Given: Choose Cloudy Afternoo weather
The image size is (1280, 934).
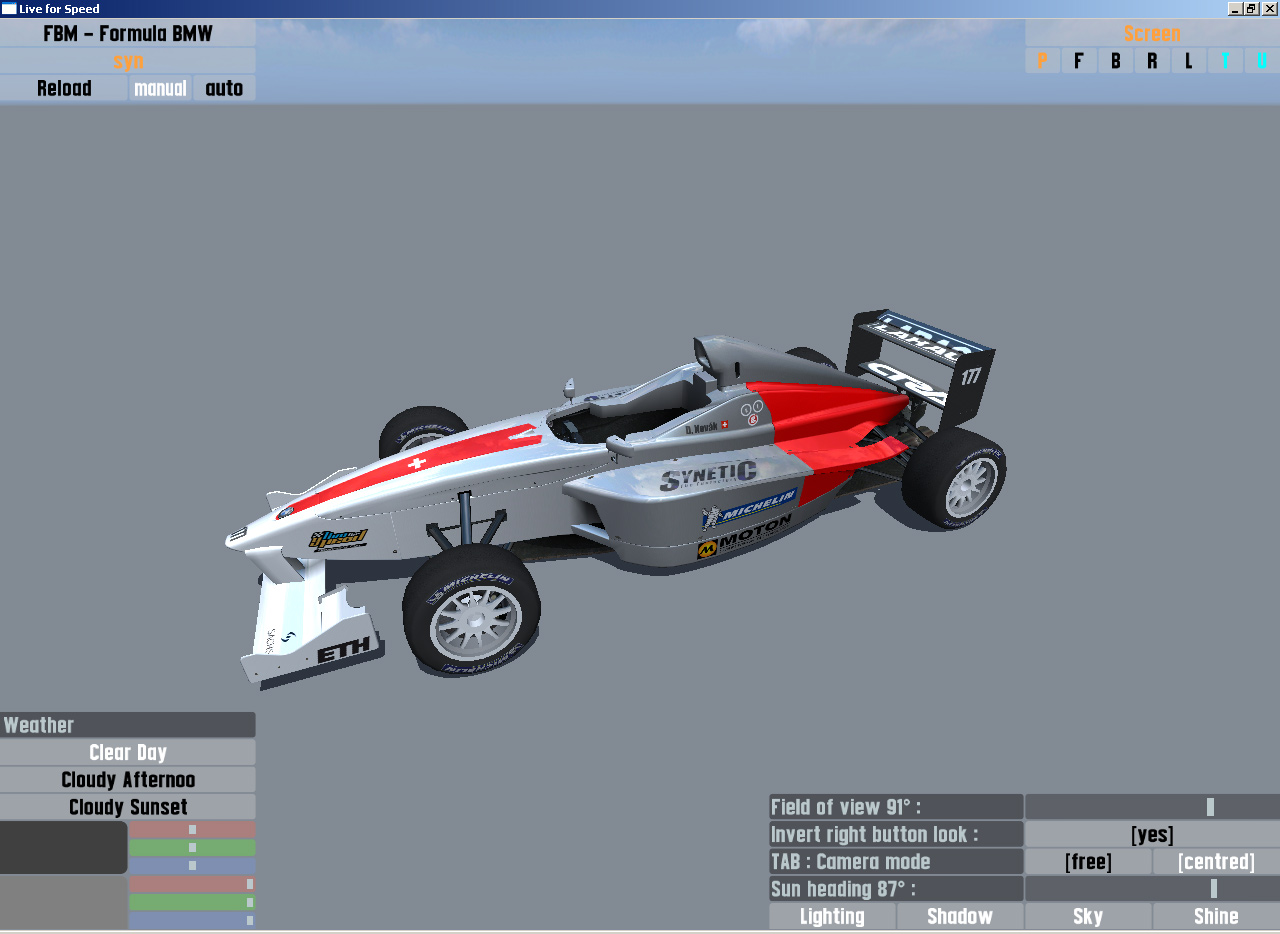Looking at the screenshot, I should [128, 779].
